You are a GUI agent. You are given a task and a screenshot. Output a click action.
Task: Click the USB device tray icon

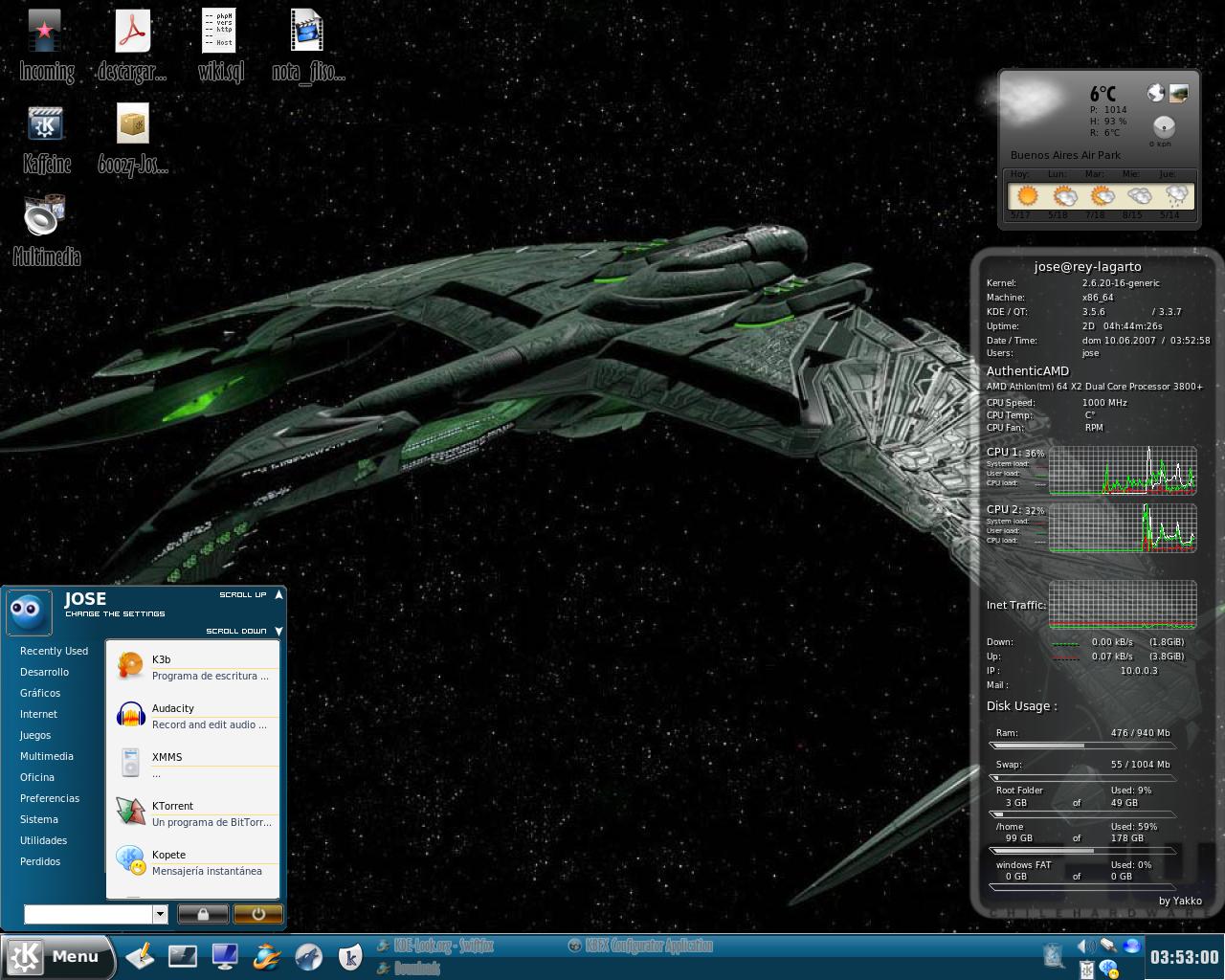tap(1109, 947)
